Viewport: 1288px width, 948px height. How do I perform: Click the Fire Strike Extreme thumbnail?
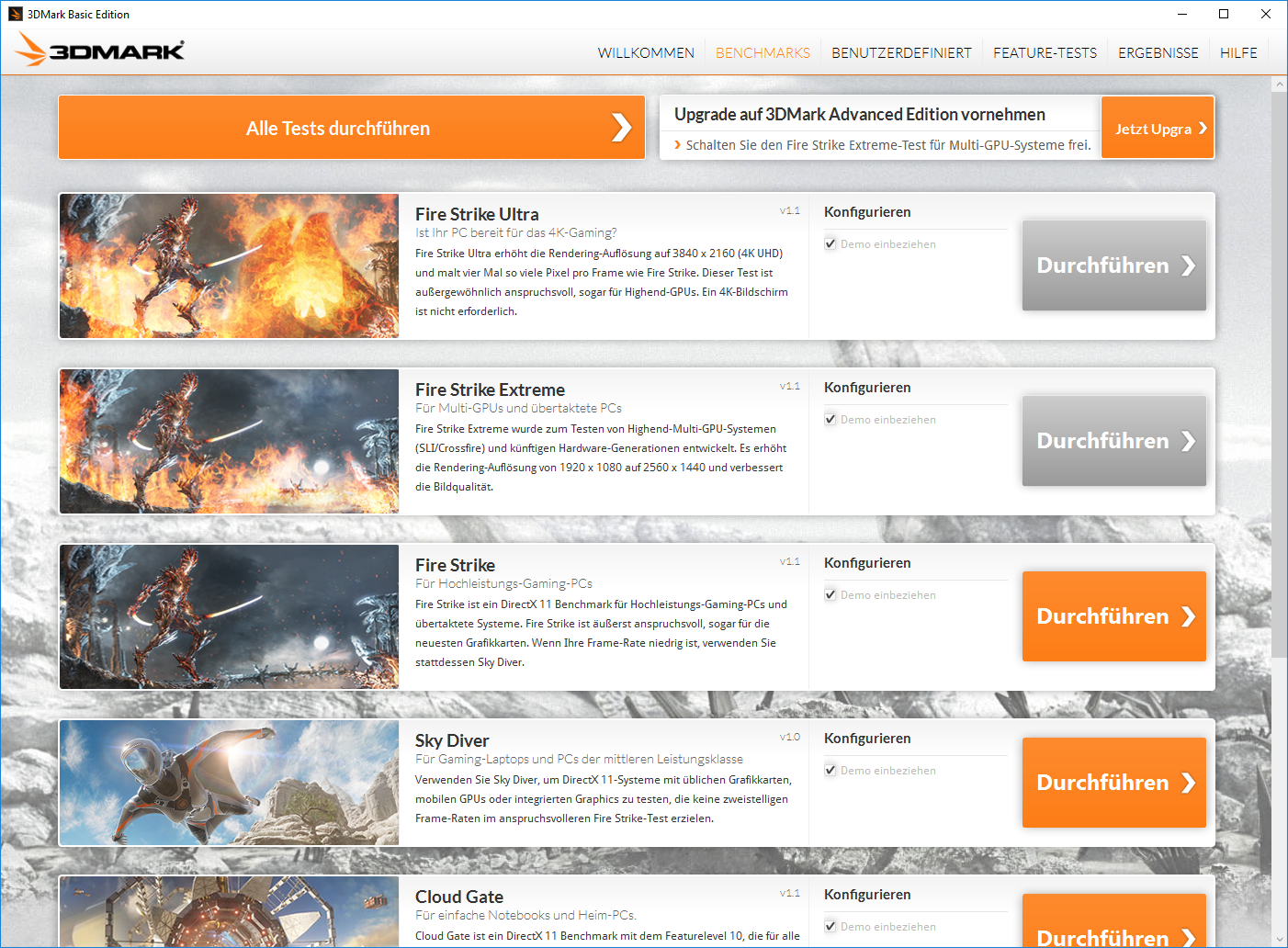pyautogui.click(x=229, y=441)
